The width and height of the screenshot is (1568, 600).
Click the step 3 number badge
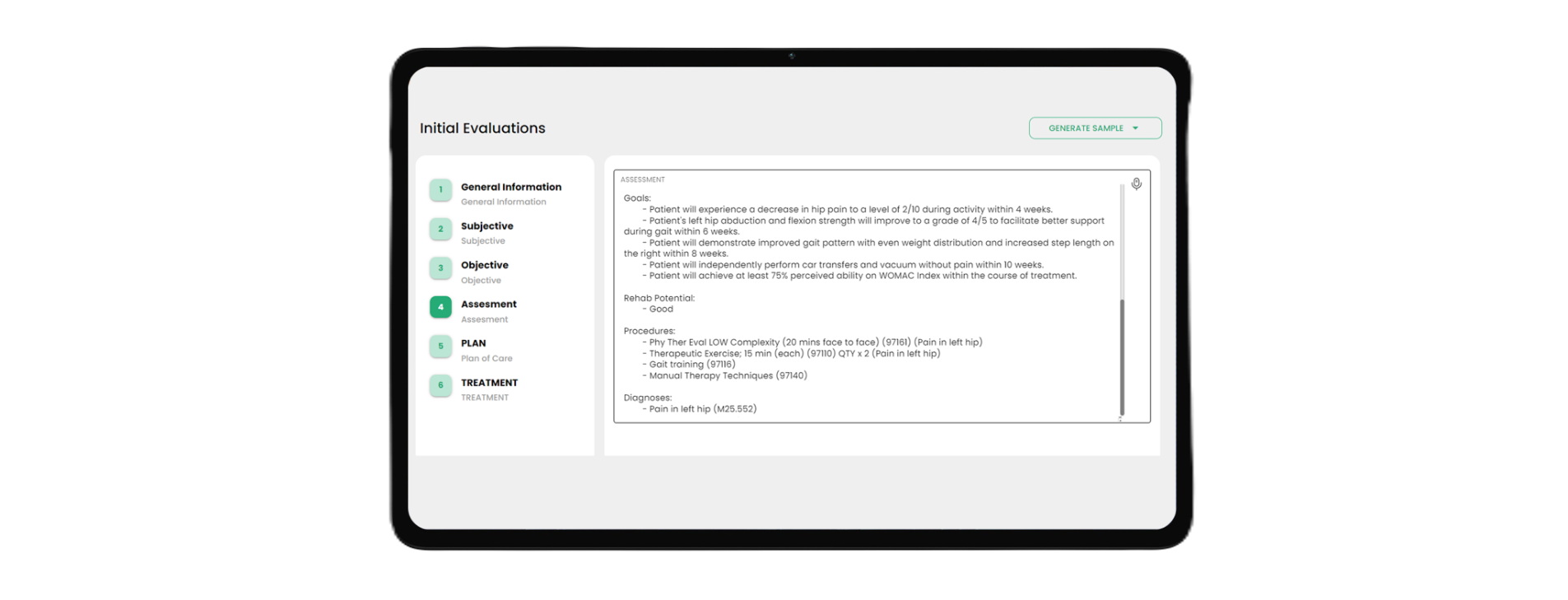point(440,268)
